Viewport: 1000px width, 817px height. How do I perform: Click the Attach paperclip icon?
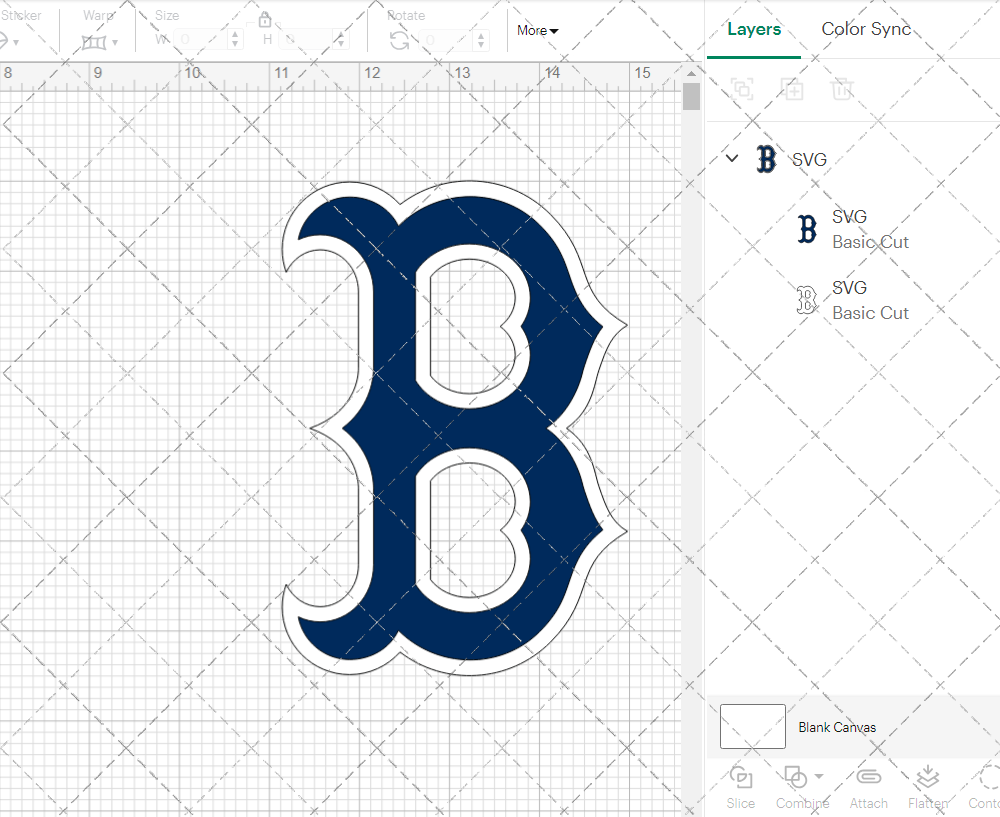(x=868, y=778)
